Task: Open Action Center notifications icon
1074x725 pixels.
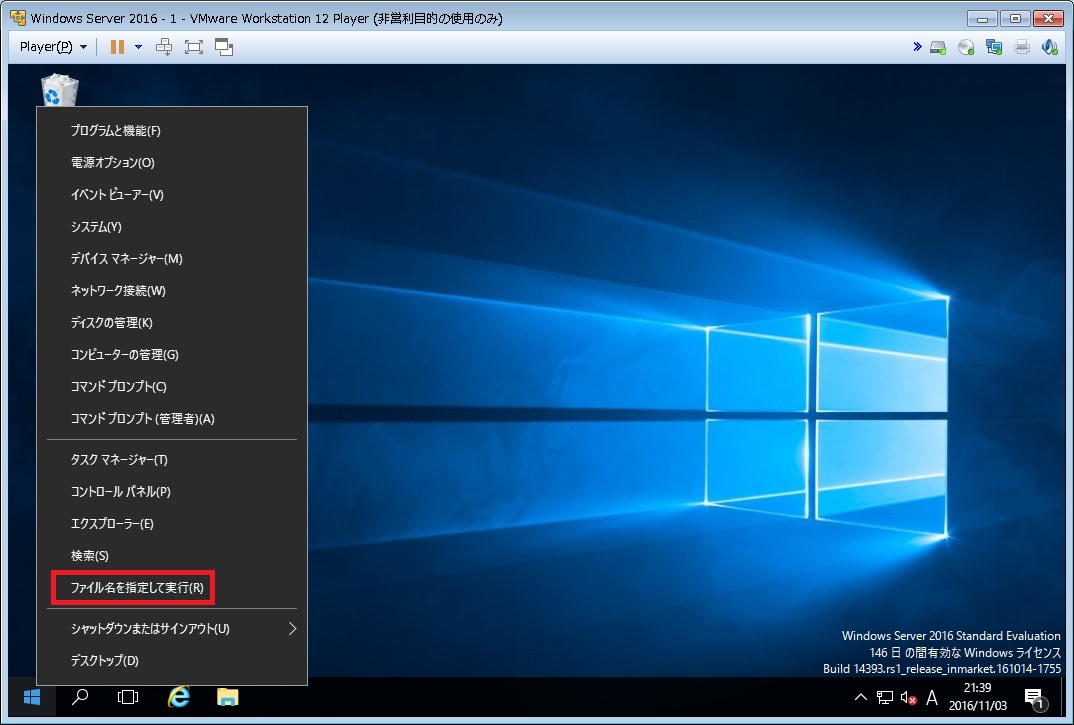Action: pos(1035,698)
